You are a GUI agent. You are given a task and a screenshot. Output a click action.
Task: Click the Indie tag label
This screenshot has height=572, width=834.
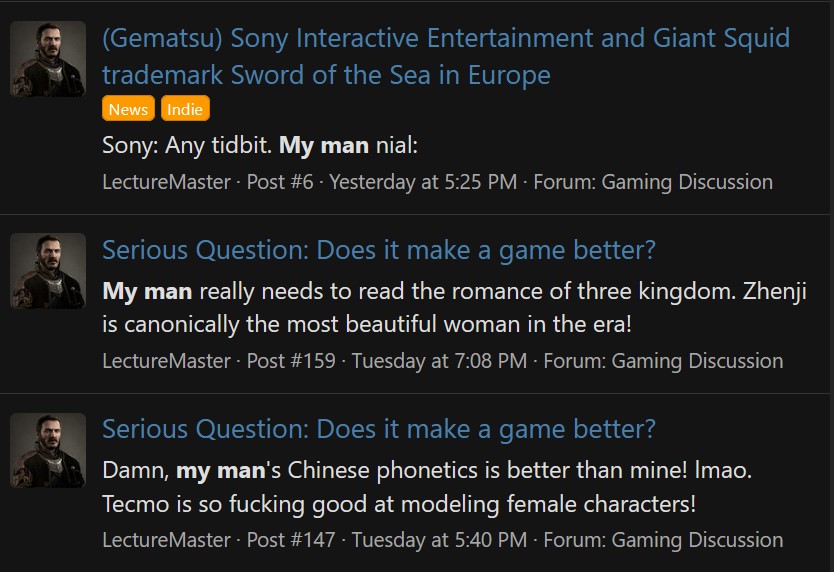[185, 109]
